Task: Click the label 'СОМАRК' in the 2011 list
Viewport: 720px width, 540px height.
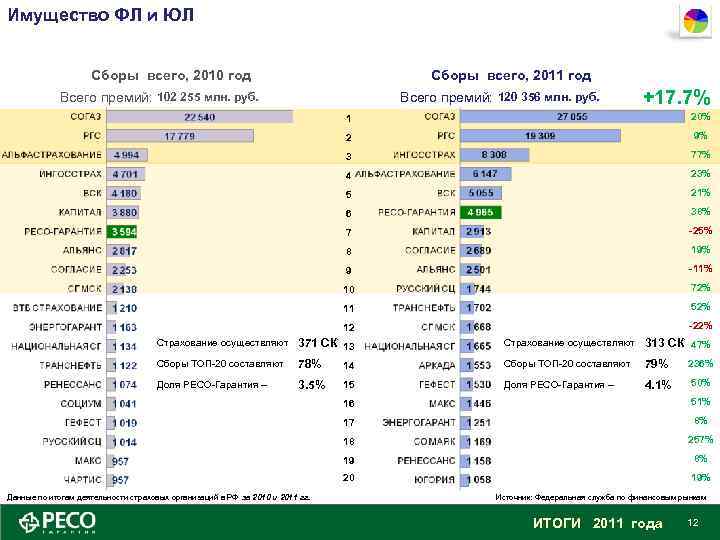Action: coord(434,442)
